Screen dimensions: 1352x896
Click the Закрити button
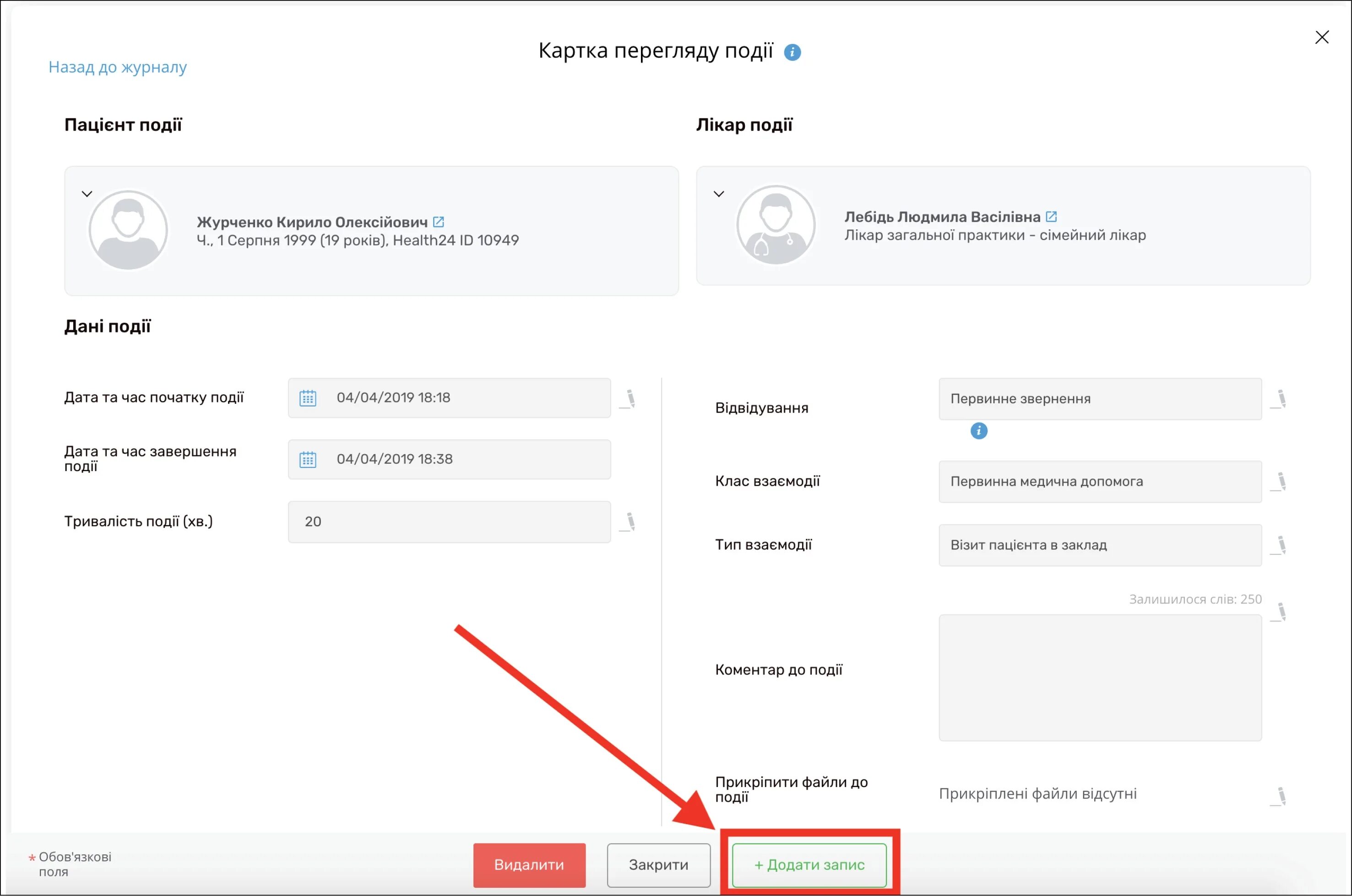658,864
